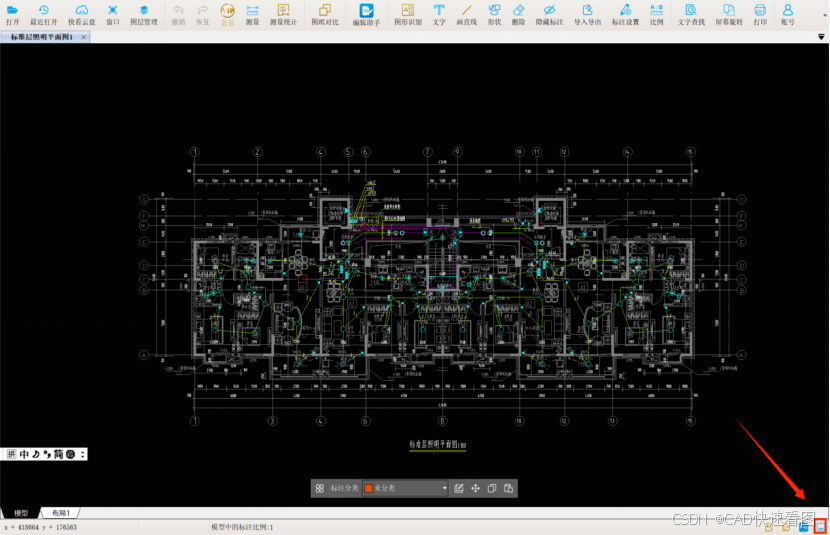Click the blue status bar icon beside the red-boxed one
This screenshot has width=830, height=535.
[x=804, y=527]
